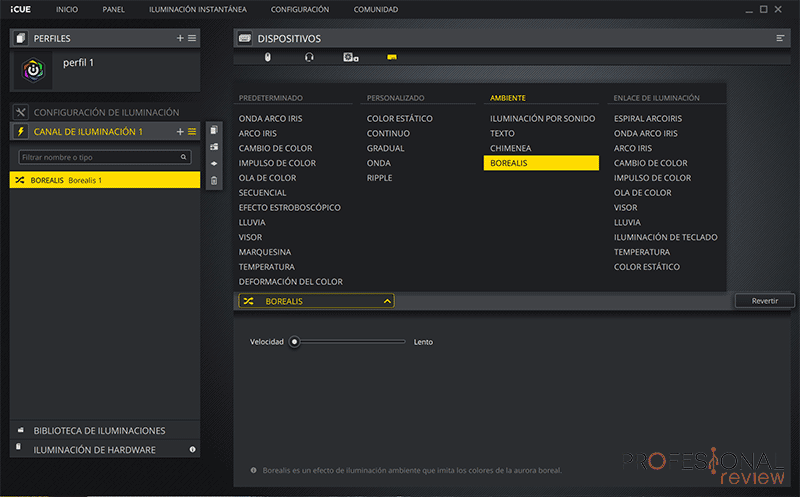Click the Filtrar nombre o tipo field
This screenshot has width=800, height=497.
click(x=105, y=157)
